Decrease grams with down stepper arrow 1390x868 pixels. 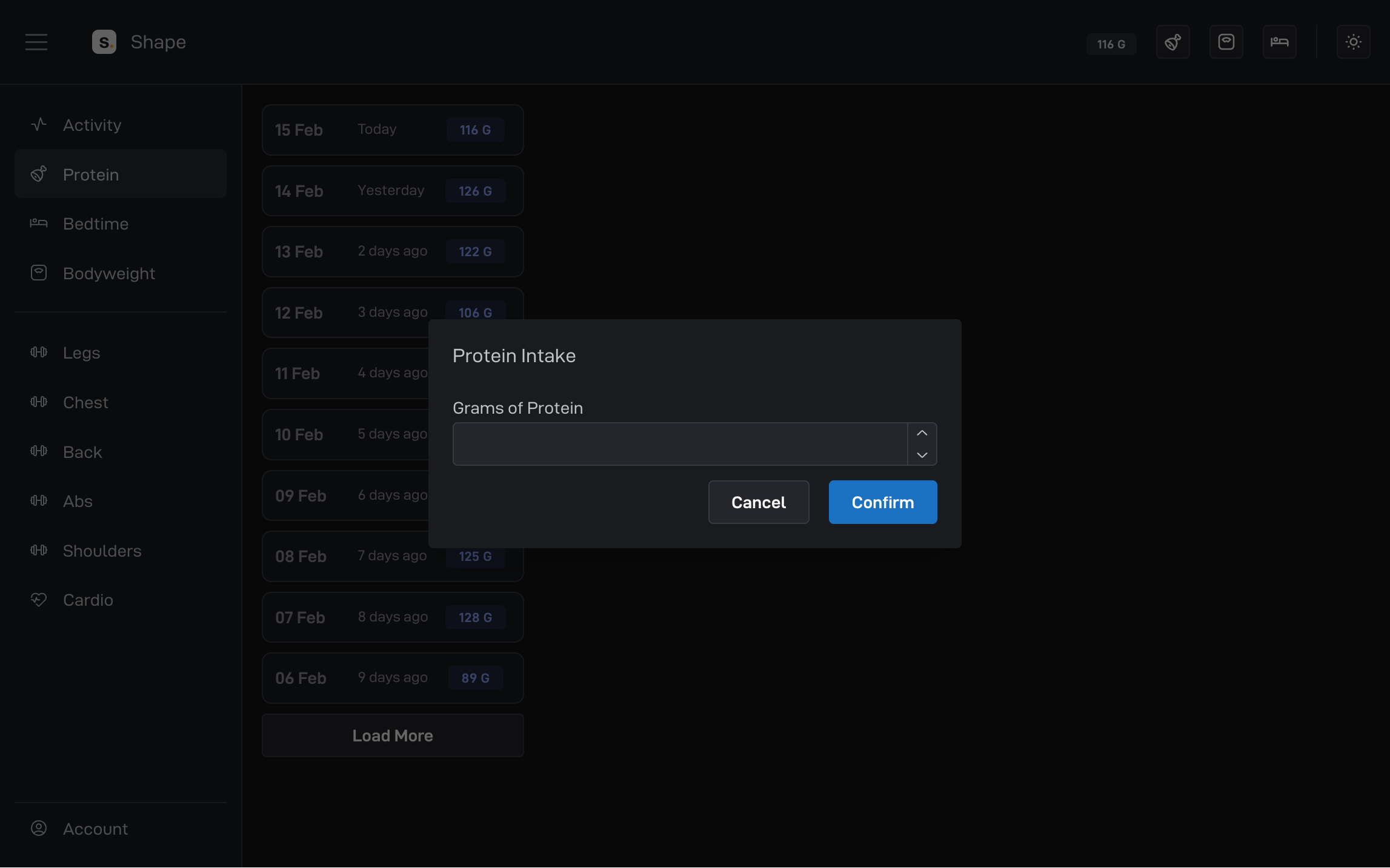(x=922, y=455)
